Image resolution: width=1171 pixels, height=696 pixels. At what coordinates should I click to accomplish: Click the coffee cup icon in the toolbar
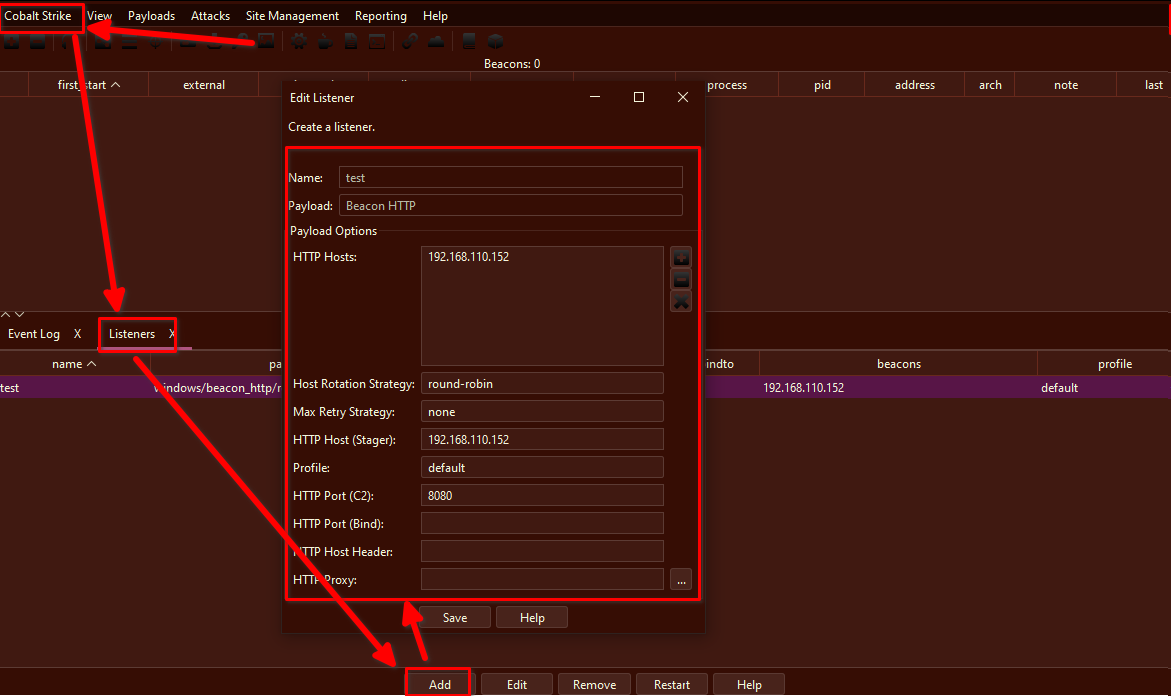325,42
